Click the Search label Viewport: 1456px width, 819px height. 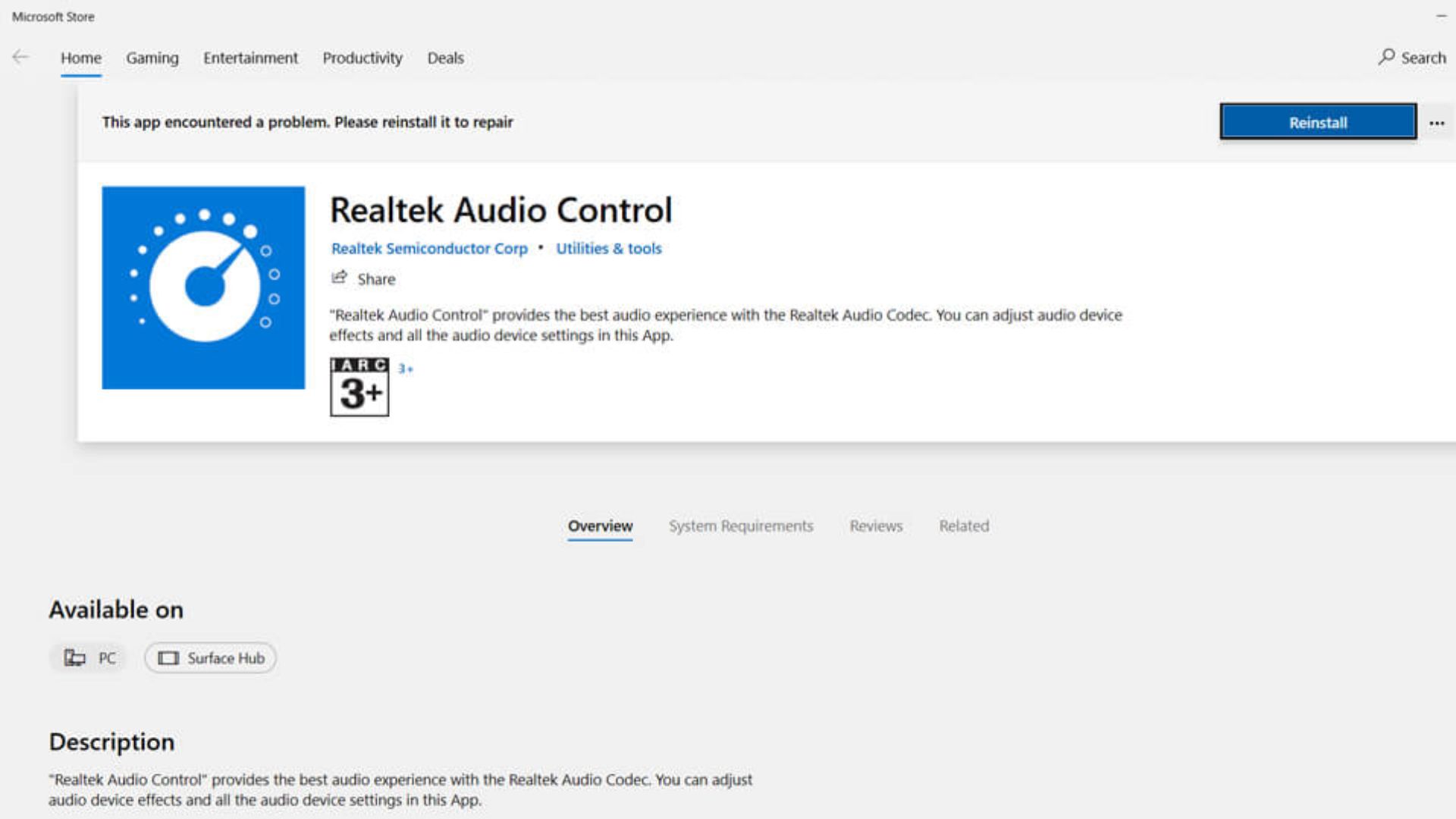[1423, 58]
